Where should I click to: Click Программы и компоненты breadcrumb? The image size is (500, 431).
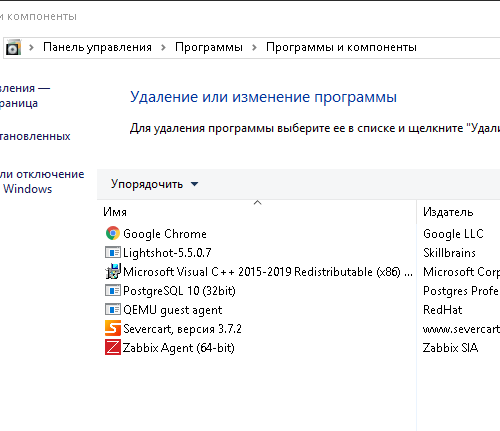341,47
